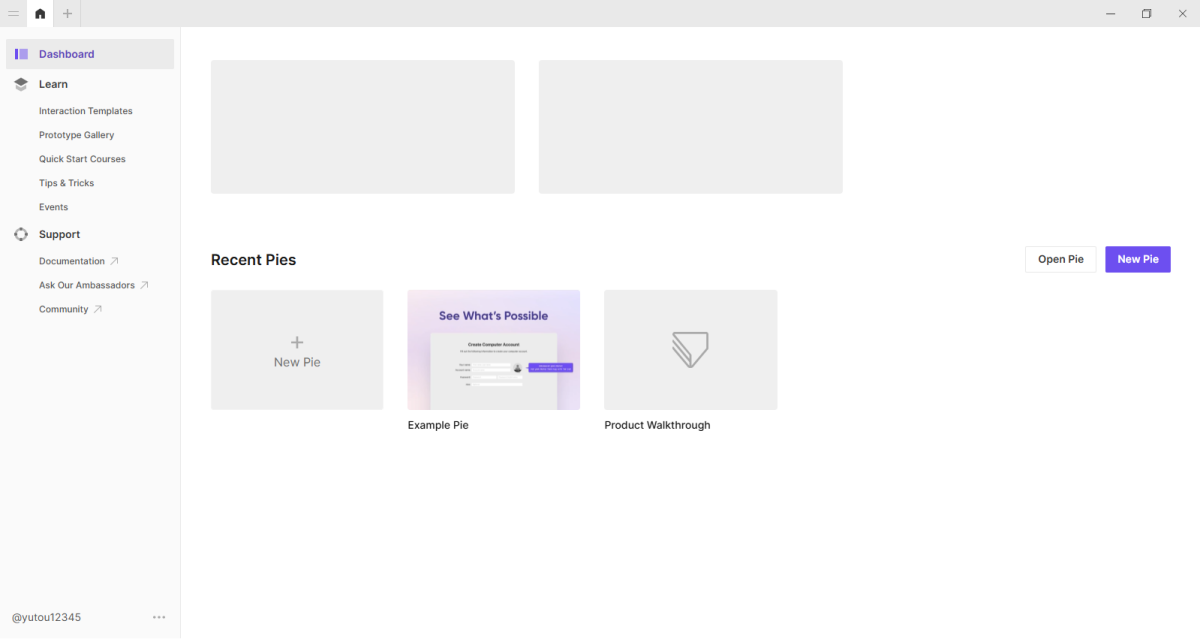This screenshot has width=1200, height=639.
Task: Open a new tab with plus icon
Action: [67, 13]
